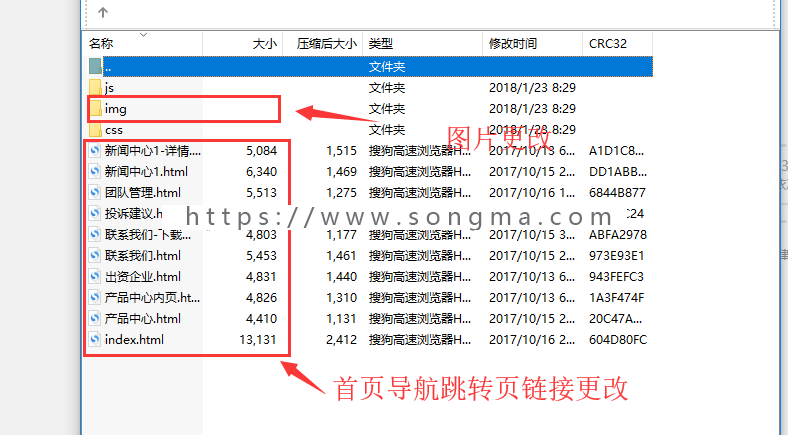Click CRC32 value 973E93E1
The image size is (788, 435).
click(x=616, y=256)
